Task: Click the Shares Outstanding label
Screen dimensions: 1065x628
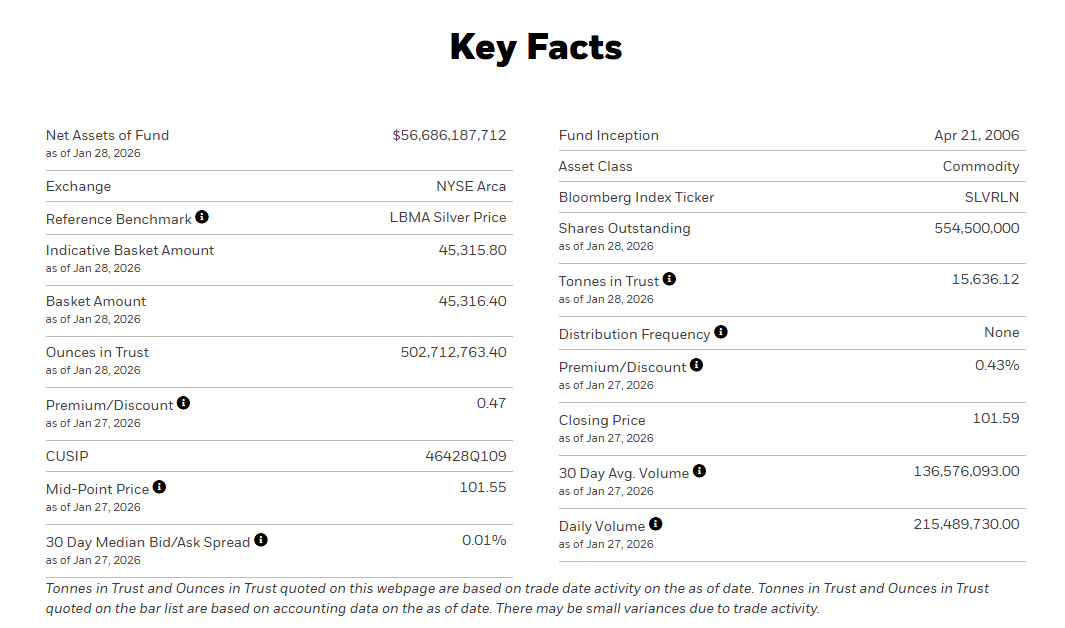Action: pos(624,228)
